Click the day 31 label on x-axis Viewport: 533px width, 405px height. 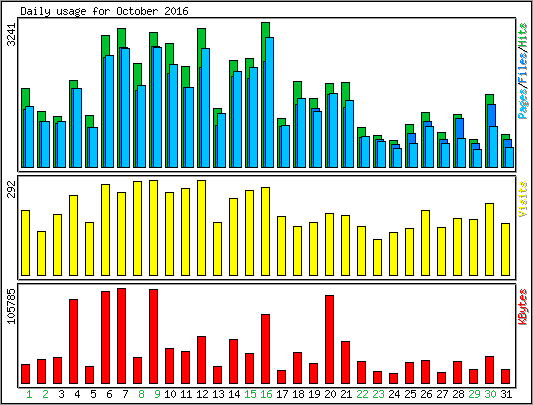506,394
